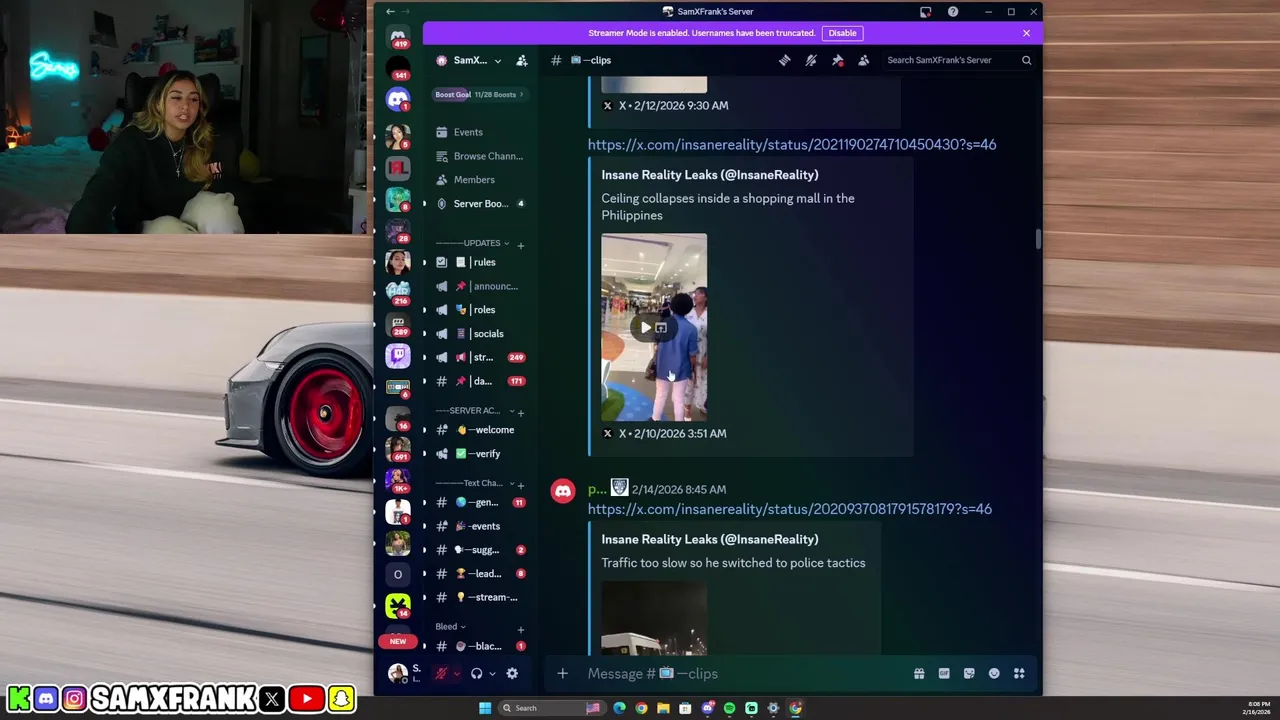Click the member list icon in header

(864, 60)
